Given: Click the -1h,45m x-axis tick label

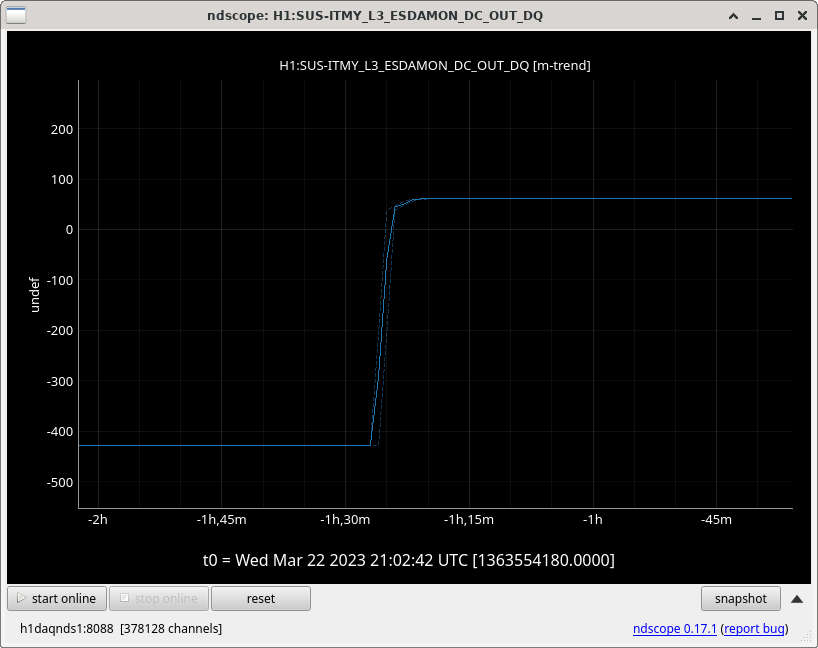Looking at the screenshot, I should (x=221, y=520).
